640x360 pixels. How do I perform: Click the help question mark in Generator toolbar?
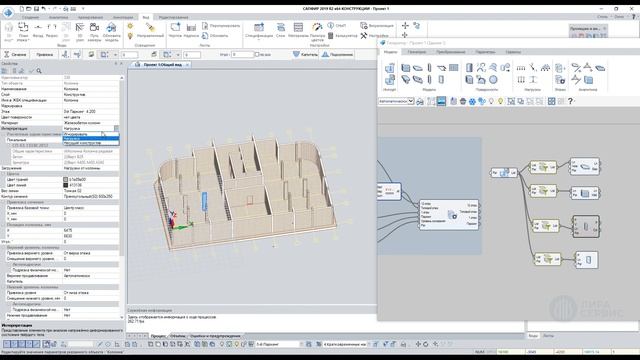pyautogui.click(x=571, y=101)
